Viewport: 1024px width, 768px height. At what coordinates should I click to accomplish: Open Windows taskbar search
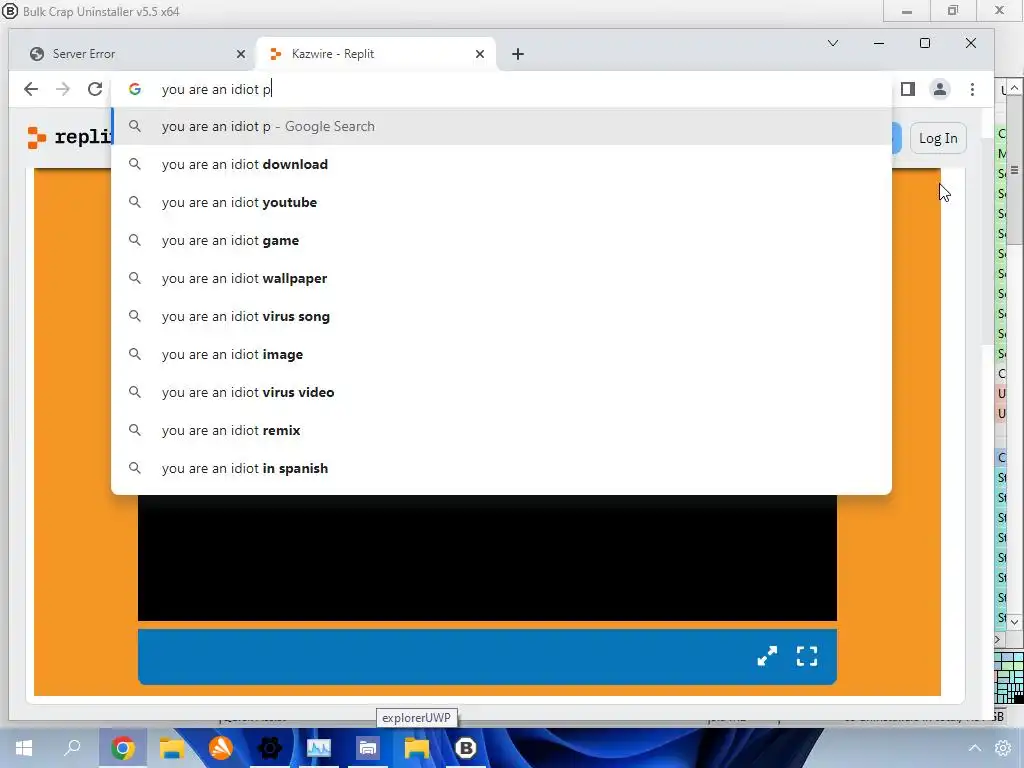click(72, 748)
